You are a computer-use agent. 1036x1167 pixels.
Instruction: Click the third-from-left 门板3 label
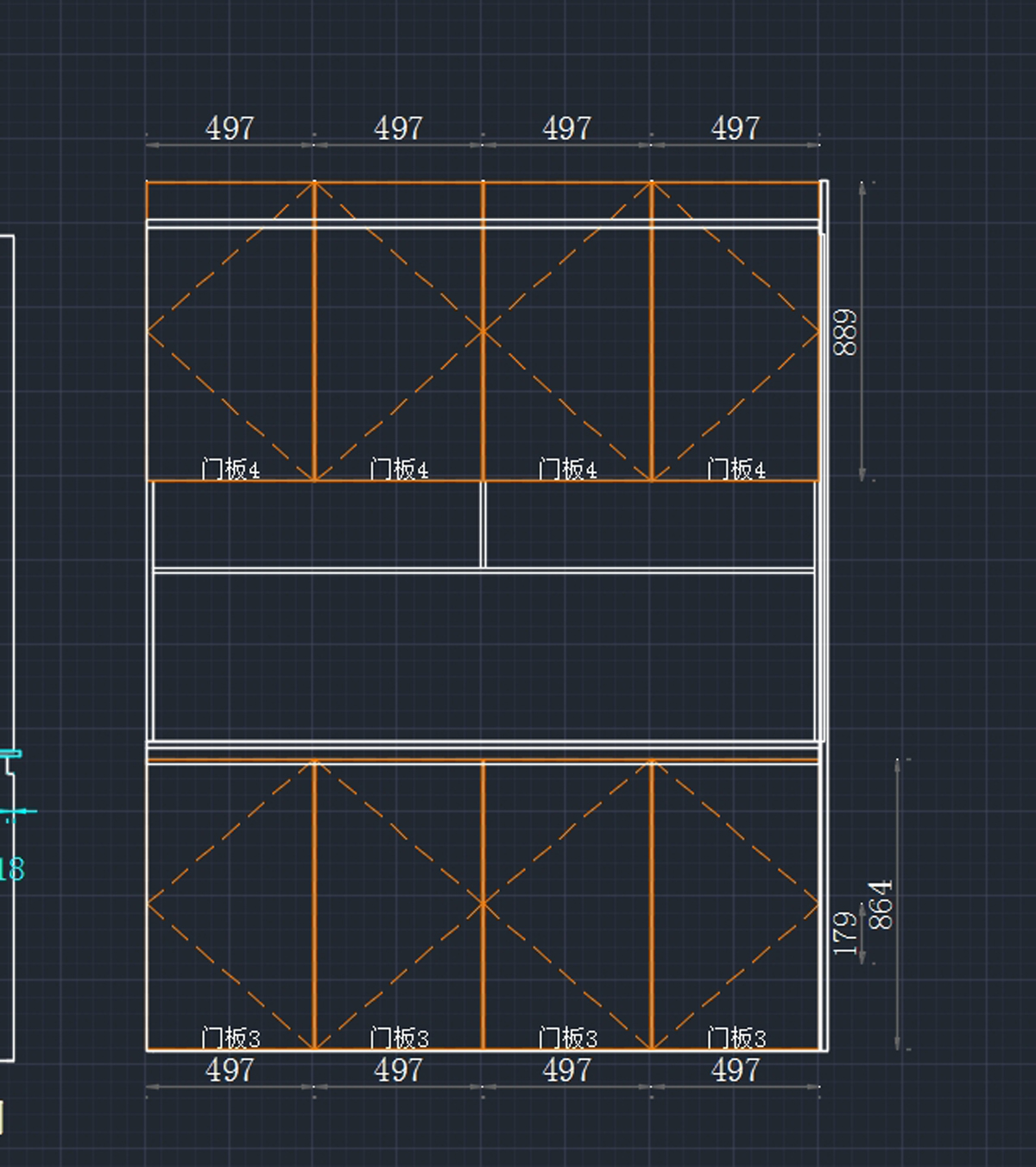click(568, 1038)
